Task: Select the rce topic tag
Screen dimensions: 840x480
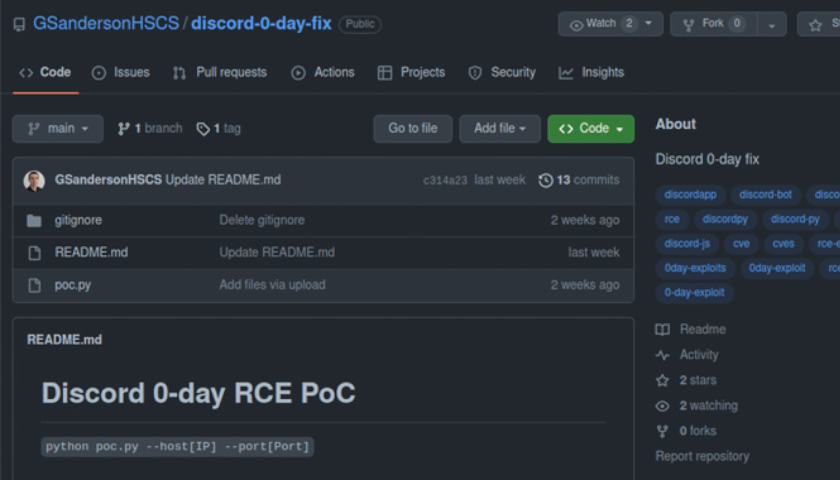Action: [x=672, y=219]
